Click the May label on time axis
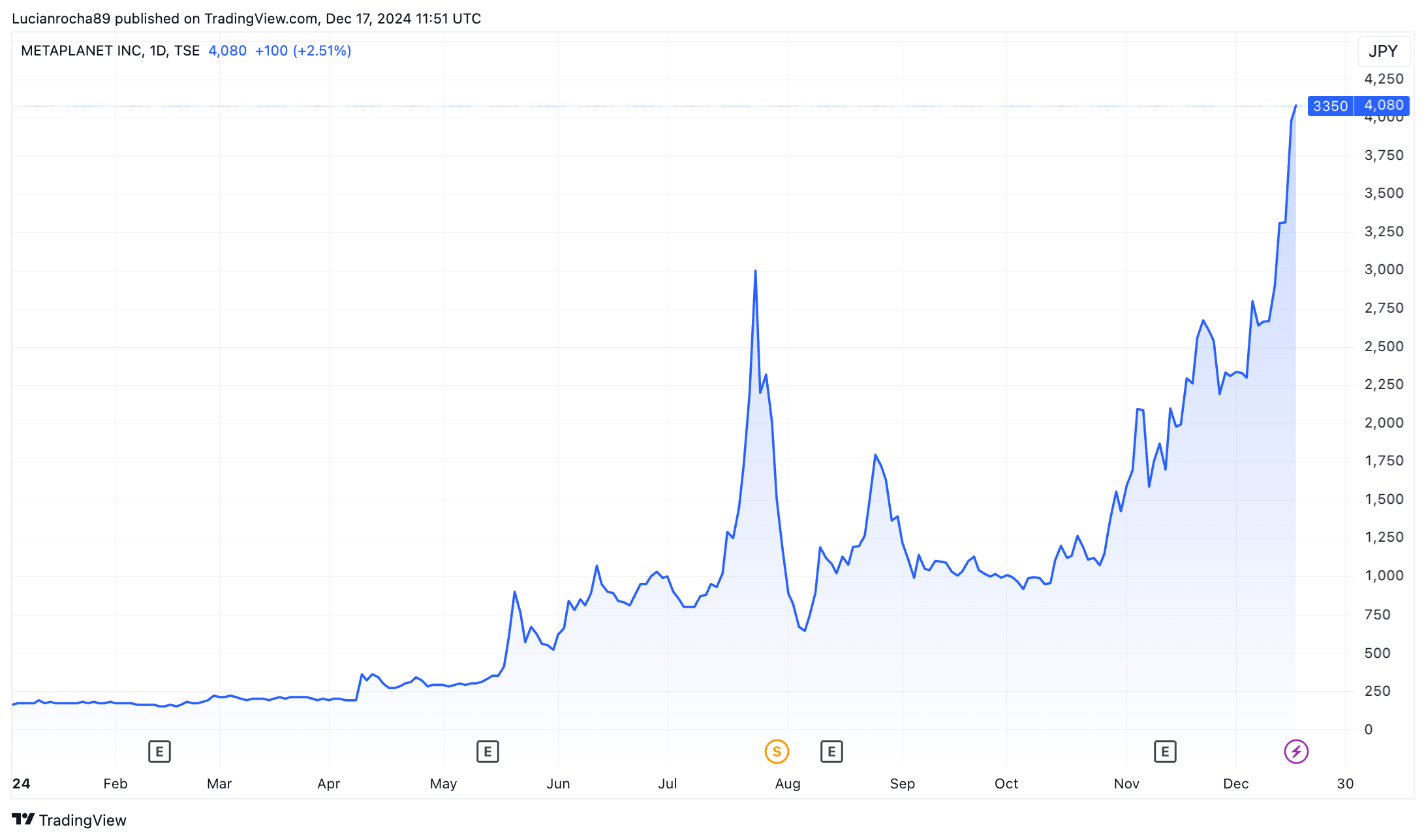The height and width of the screenshot is (840, 1426). 443,783
